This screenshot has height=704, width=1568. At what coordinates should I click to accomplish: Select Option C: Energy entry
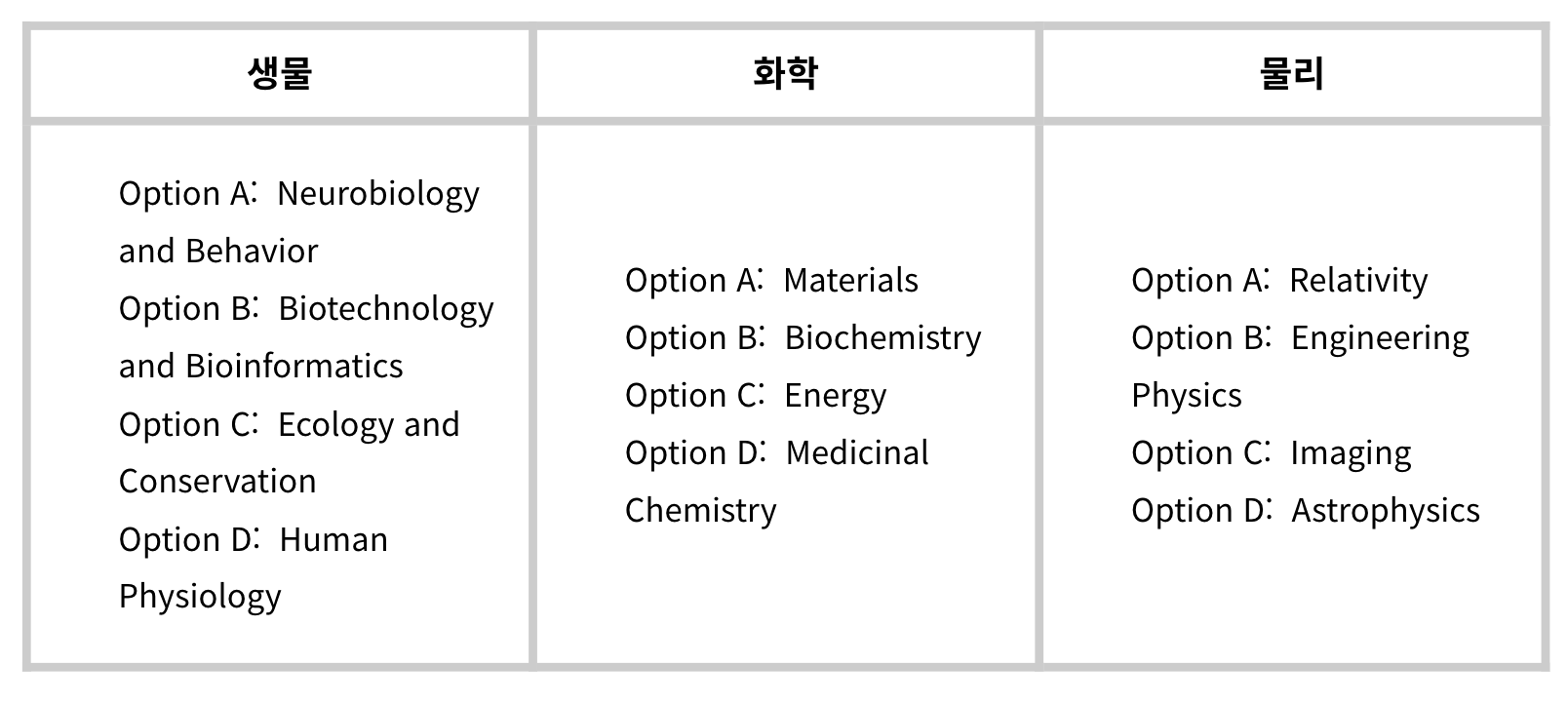click(756, 396)
